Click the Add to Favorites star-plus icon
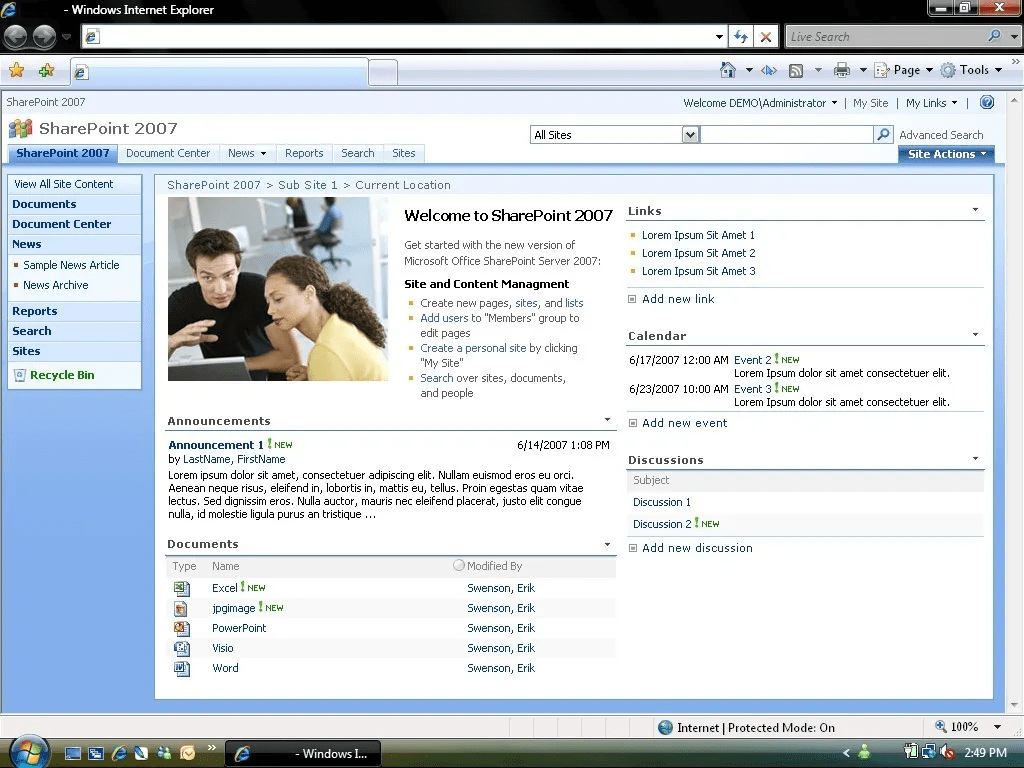 click(46, 70)
